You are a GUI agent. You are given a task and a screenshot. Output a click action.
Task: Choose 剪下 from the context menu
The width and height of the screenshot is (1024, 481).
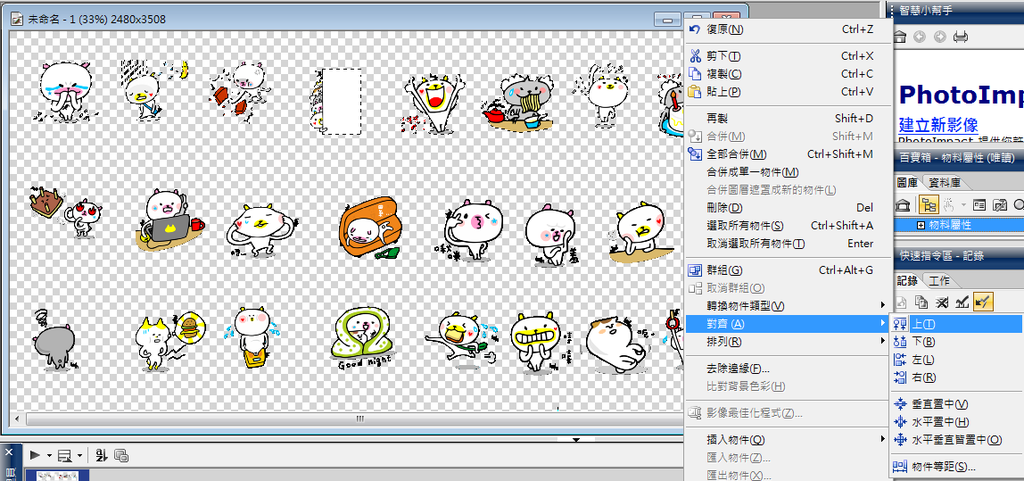[788, 56]
